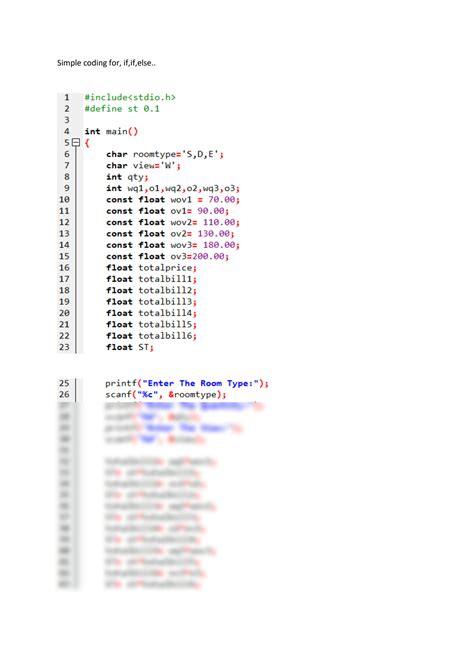Viewport: 474px width, 670px height.
Task: Click the heading 'Simple coding for, if,if,else..'
Action: tap(106, 63)
